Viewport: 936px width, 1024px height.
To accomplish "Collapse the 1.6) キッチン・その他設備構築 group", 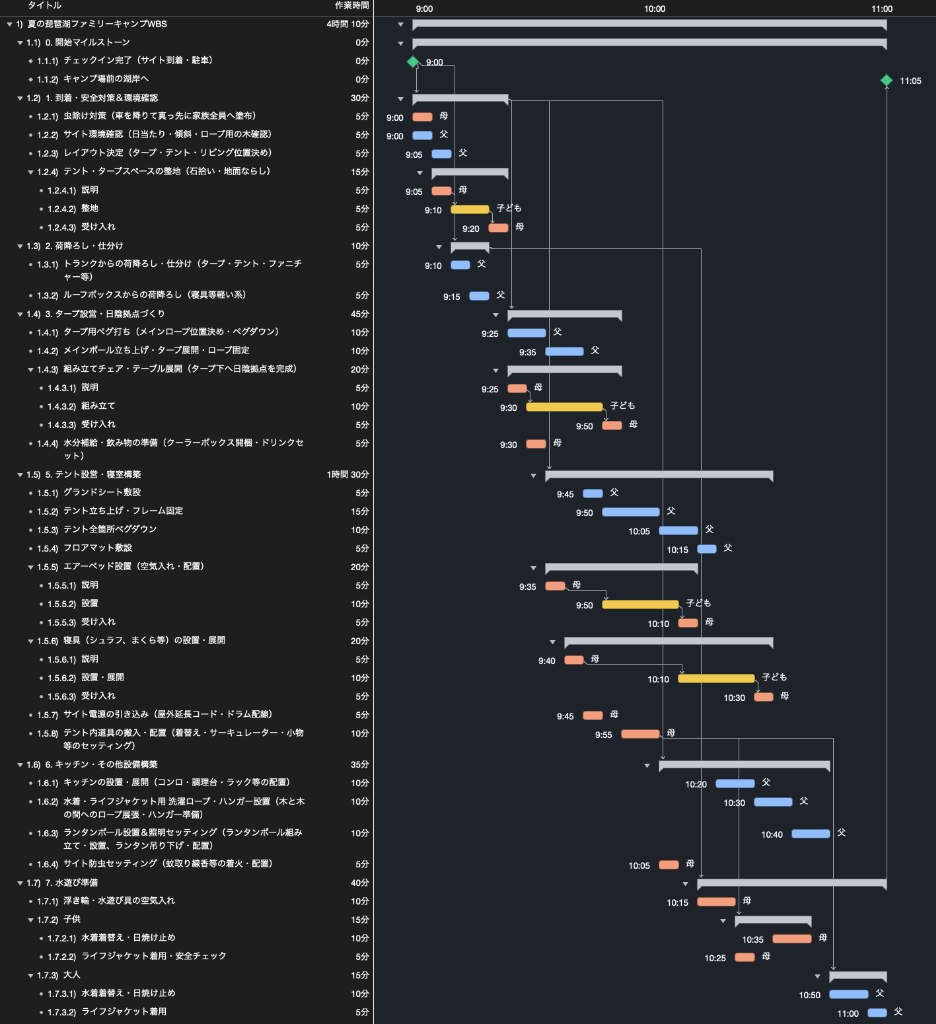I will [x=20, y=765].
